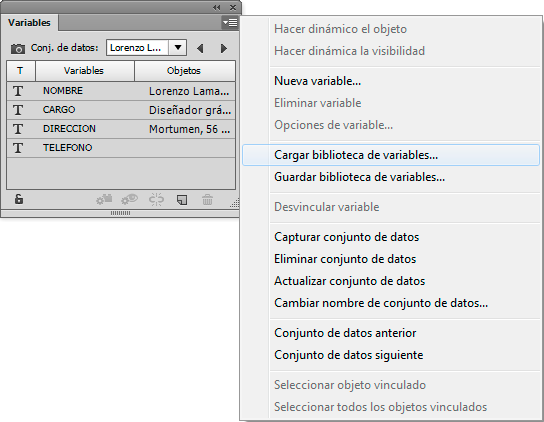Sort by the Objetos column header
This screenshot has height=422, width=544.
coord(185,71)
